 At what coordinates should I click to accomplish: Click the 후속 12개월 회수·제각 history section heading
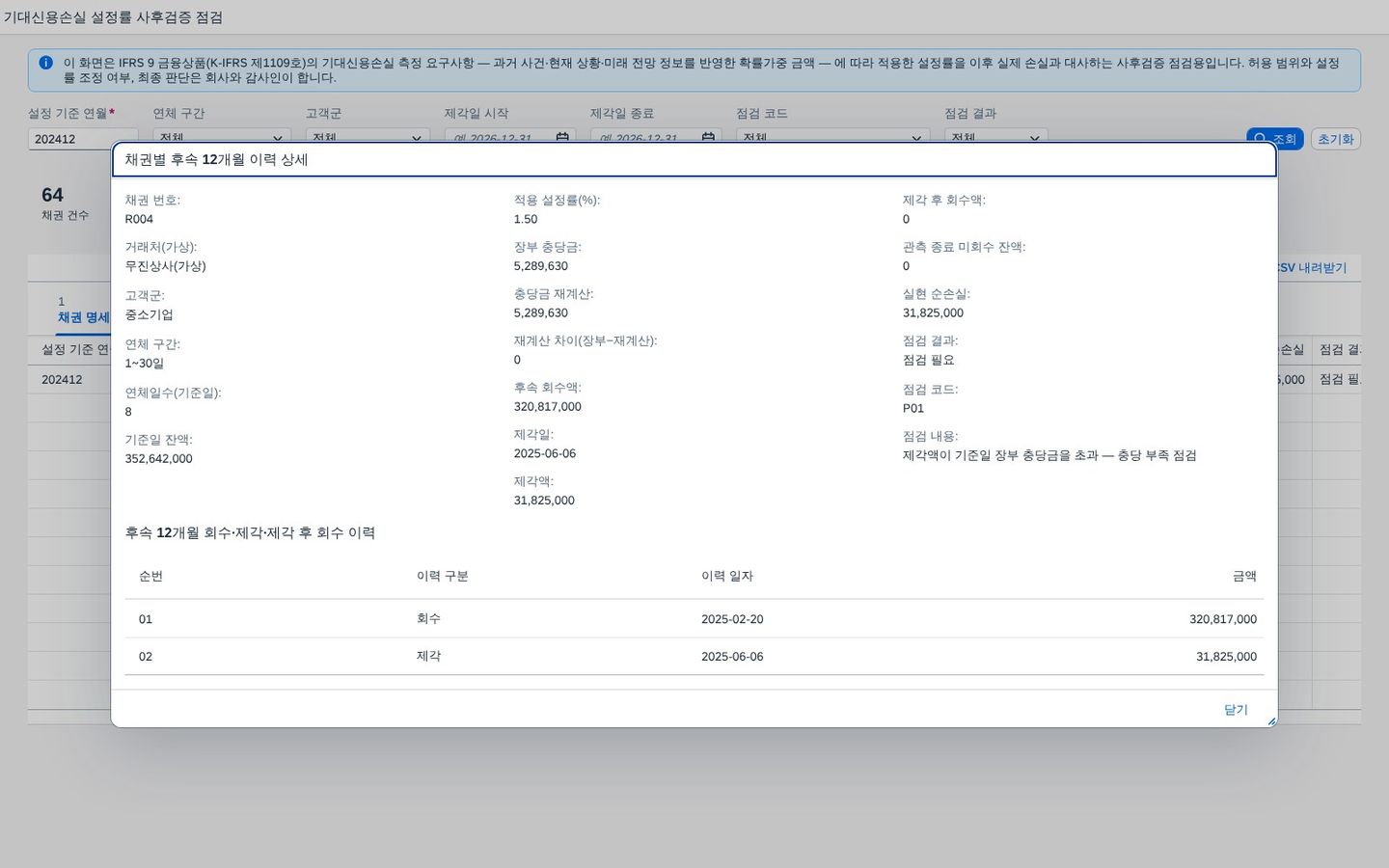(250, 532)
